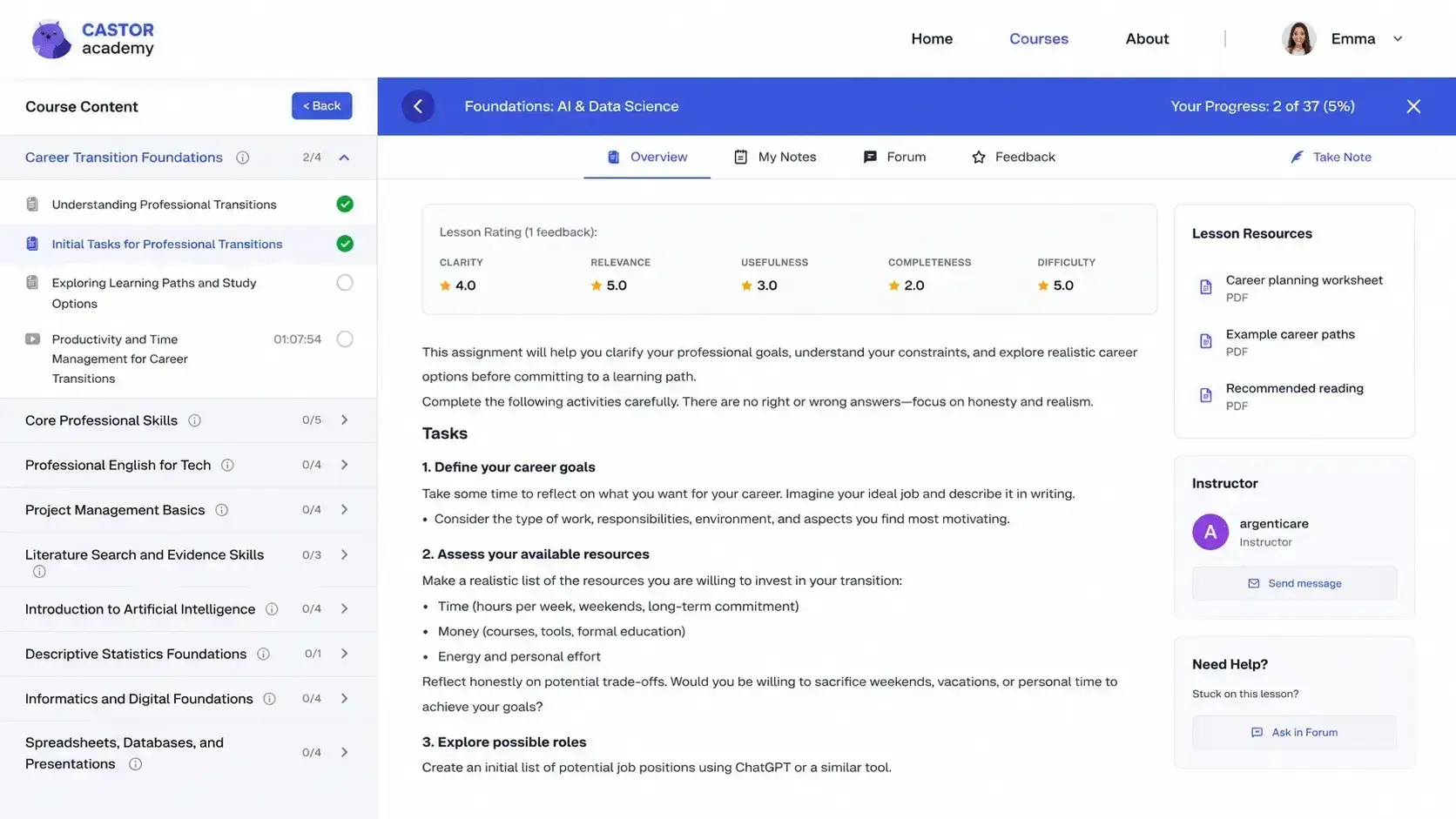Viewport: 1456px width, 819px height.
Task: Click Send message to the instructor
Action: [x=1294, y=583]
